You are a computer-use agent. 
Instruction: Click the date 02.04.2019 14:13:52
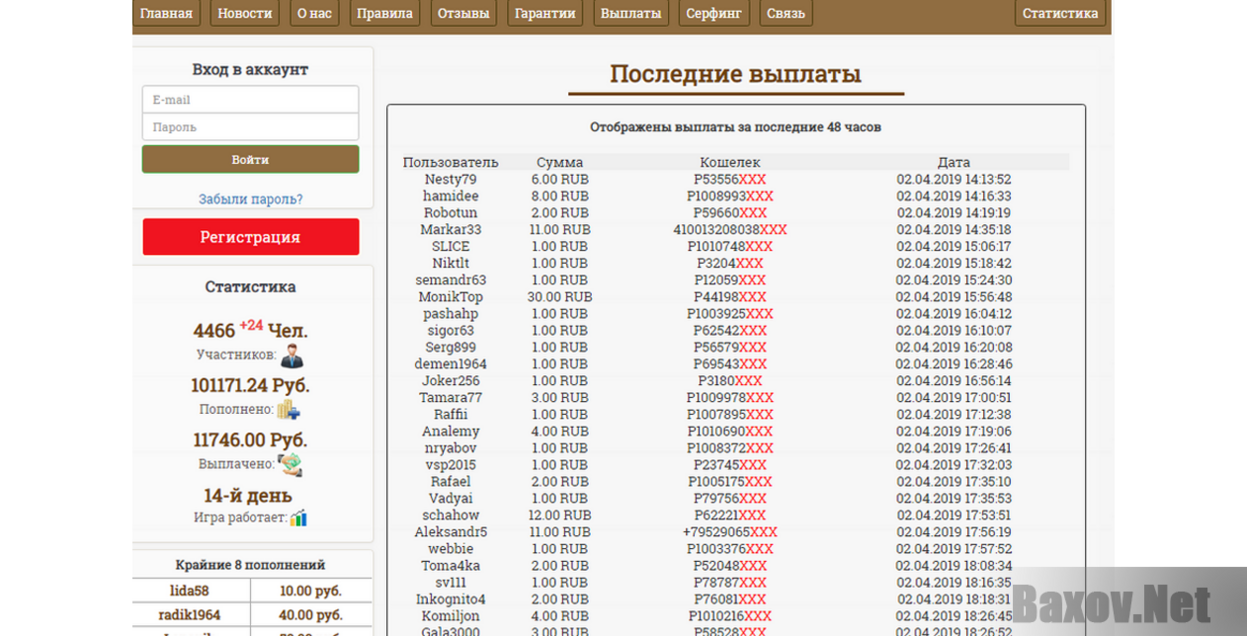click(x=954, y=179)
